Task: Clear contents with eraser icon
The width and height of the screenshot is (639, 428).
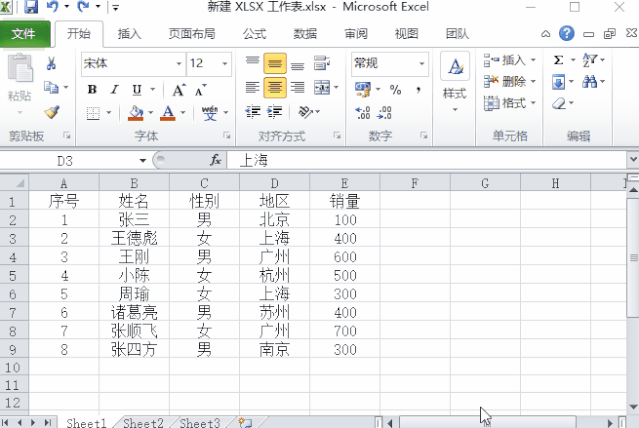Action: point(559,104)
